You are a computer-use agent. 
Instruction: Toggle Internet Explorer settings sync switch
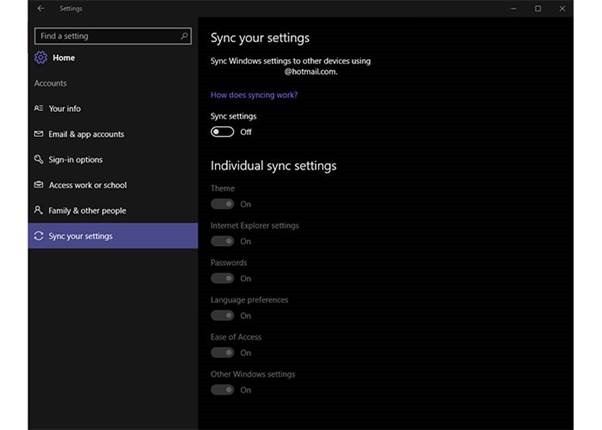pos(222,241)
